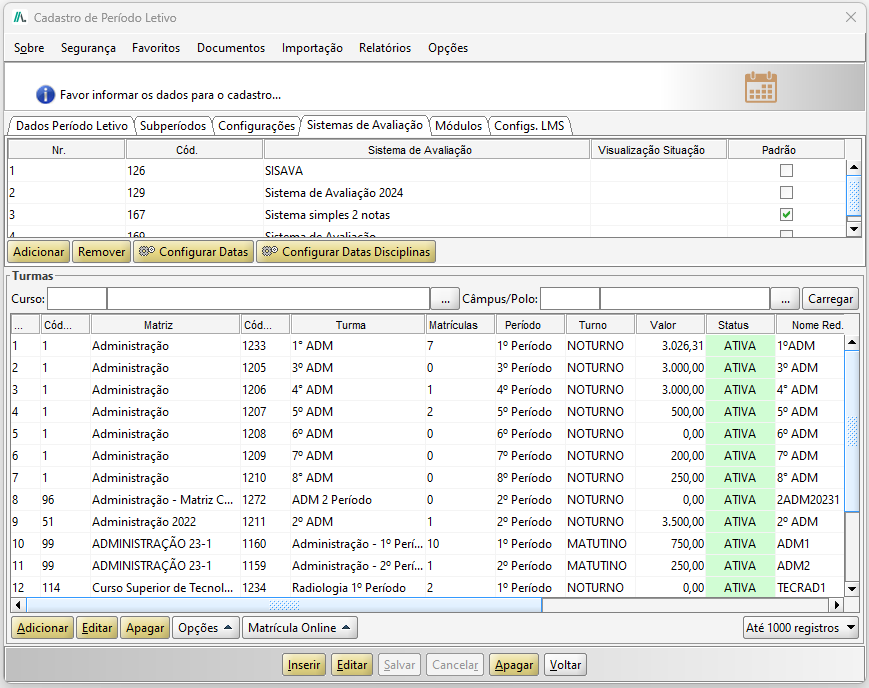The image size is (869, 688).
Task: Click the calendar icon in the header
Action: pos(760,88)
